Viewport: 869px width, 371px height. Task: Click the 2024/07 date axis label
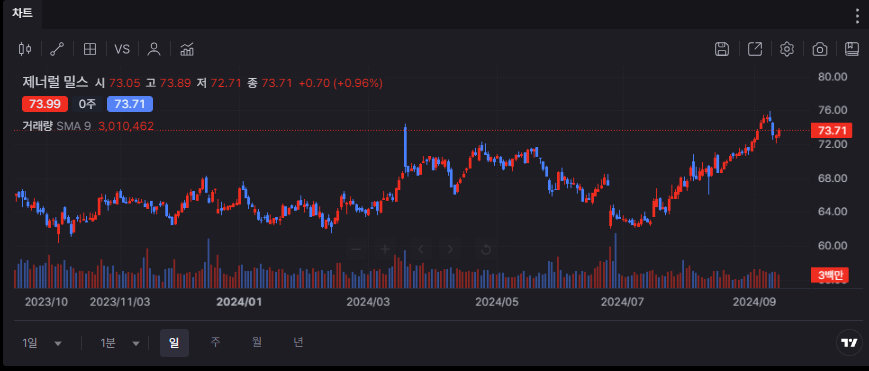622,302
